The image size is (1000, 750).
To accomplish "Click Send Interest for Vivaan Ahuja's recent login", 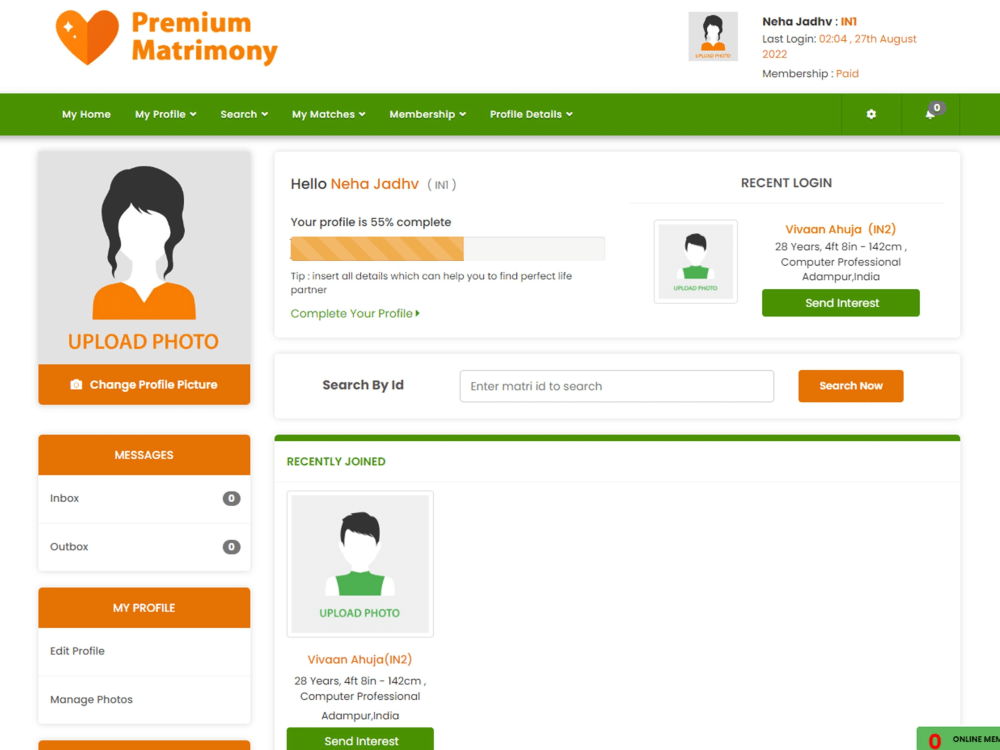I will pyautogui.click(x=840, y=302).
